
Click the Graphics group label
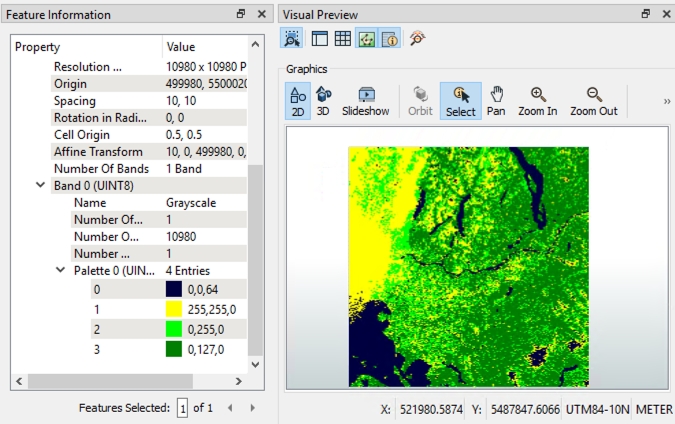coord(307,69)
